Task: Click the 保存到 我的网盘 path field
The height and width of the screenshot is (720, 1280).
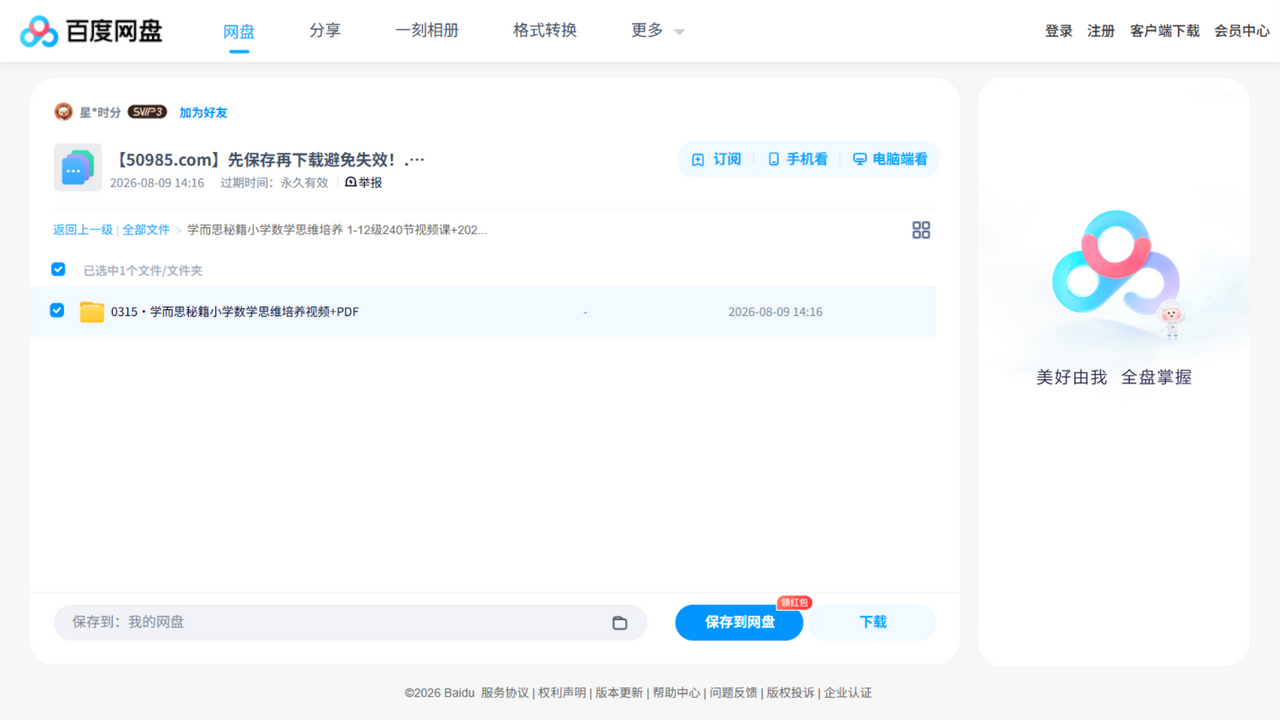Action: pos(350,622)
